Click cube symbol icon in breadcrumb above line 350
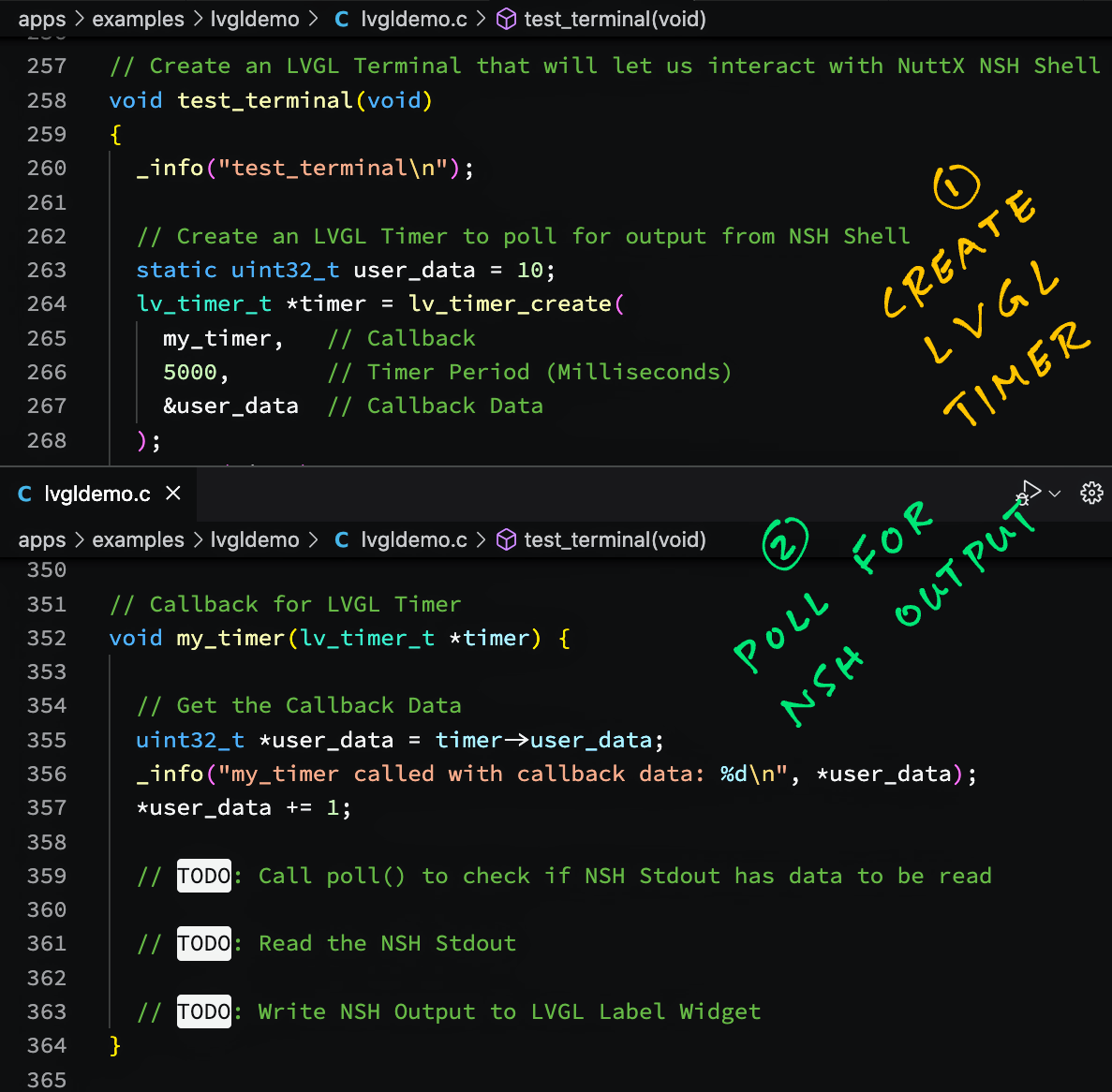1112x1092 pixels. click(506, 539)
